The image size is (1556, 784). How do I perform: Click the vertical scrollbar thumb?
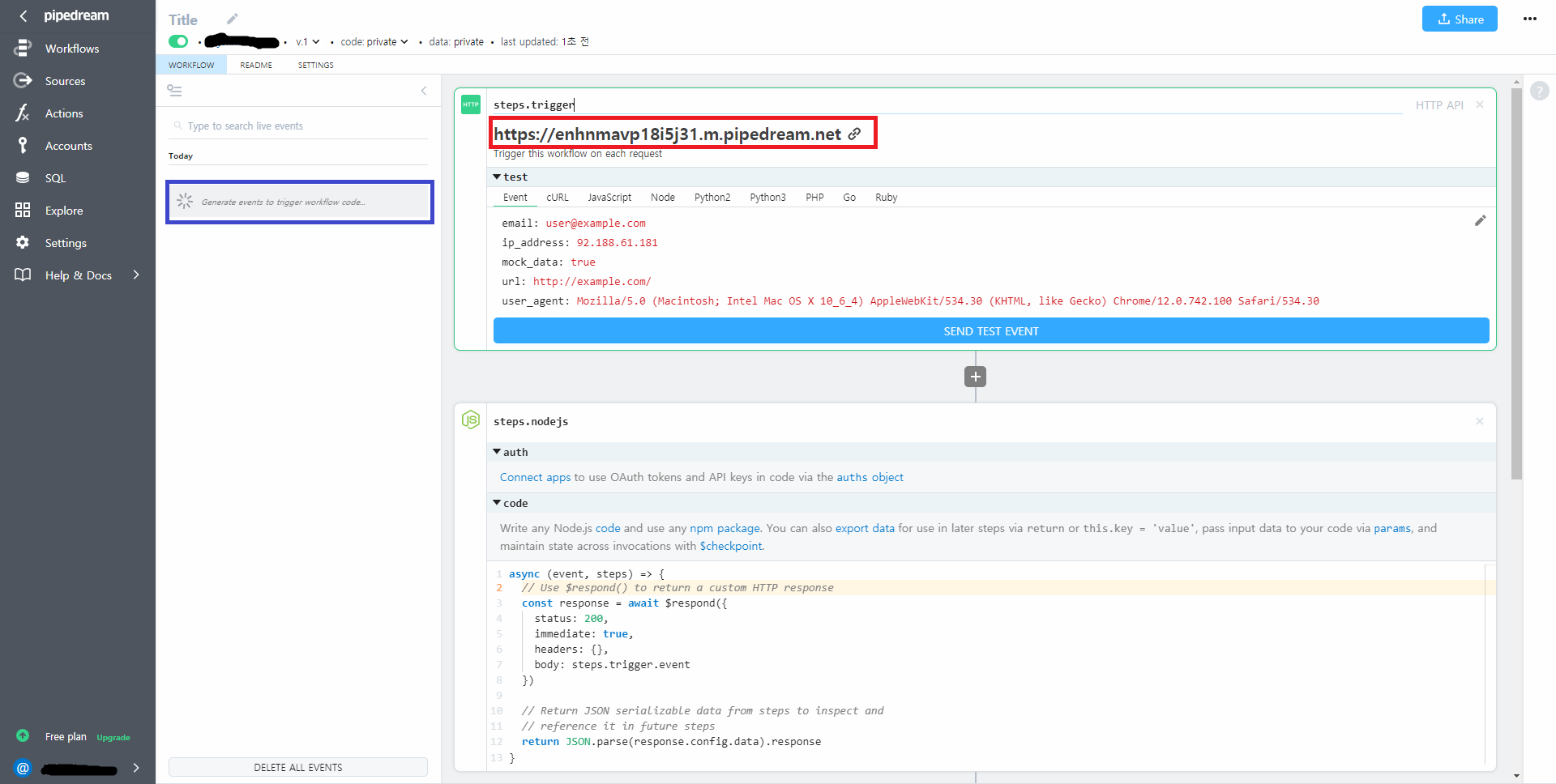tap(1516, 283)
